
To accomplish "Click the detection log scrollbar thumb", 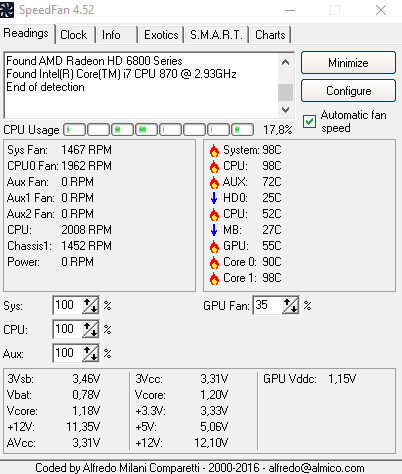I will (x=286, y=92).
